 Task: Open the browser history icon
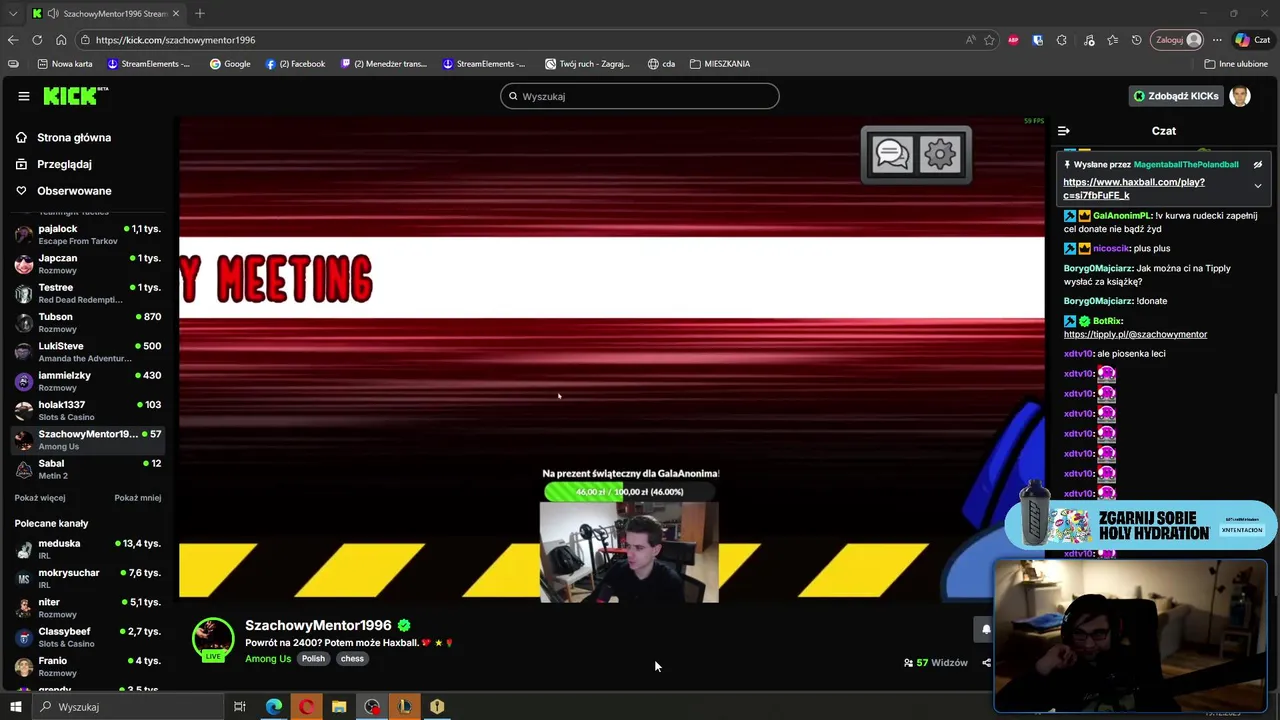click(1136, 40)
